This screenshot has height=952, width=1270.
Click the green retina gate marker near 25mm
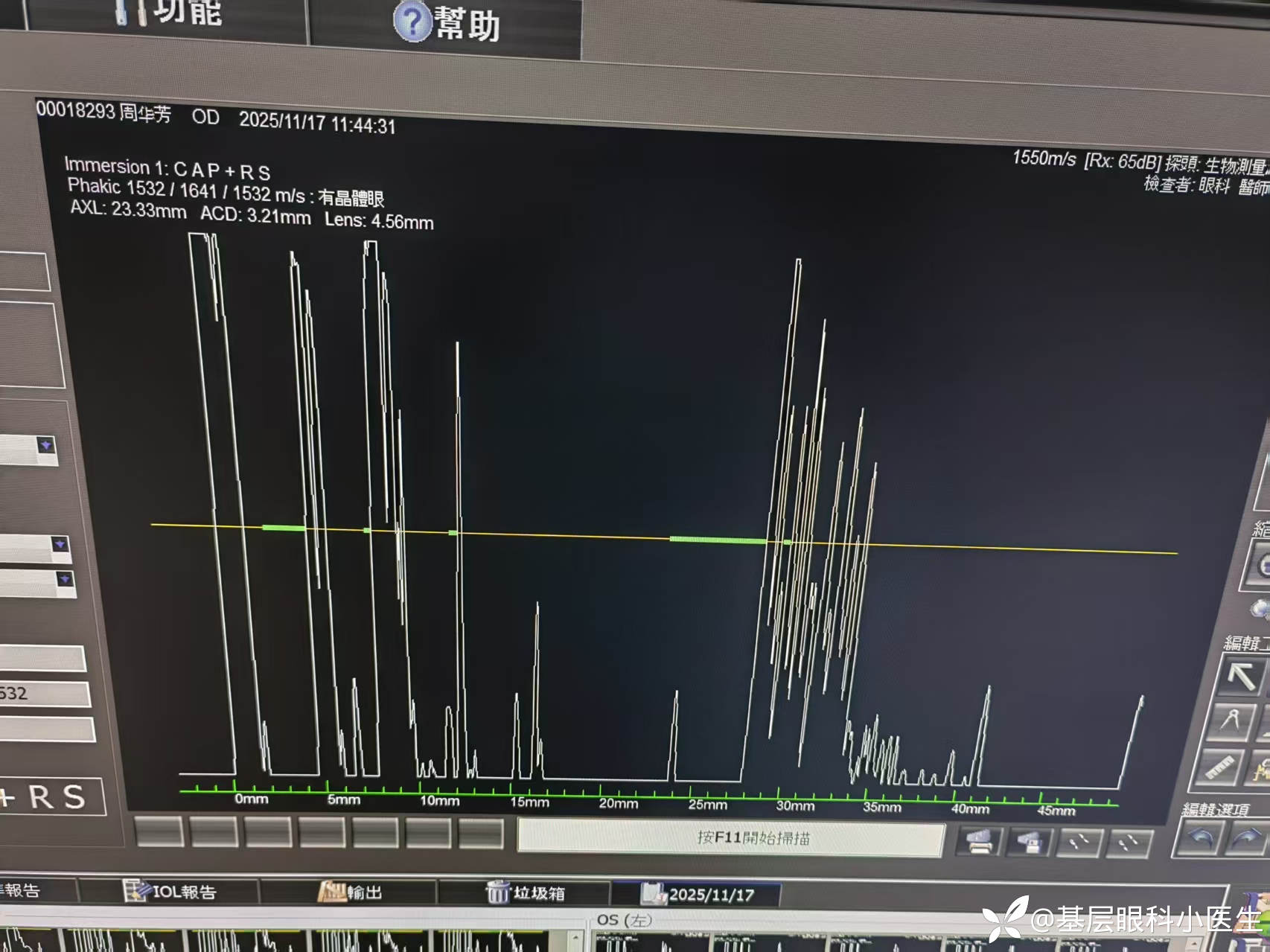point(718,540)
